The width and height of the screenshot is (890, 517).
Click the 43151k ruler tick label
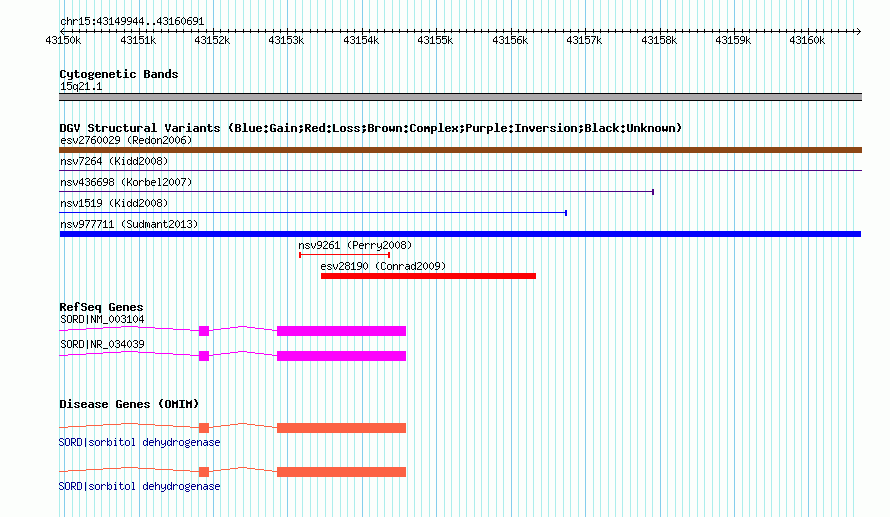pos(138,40)
